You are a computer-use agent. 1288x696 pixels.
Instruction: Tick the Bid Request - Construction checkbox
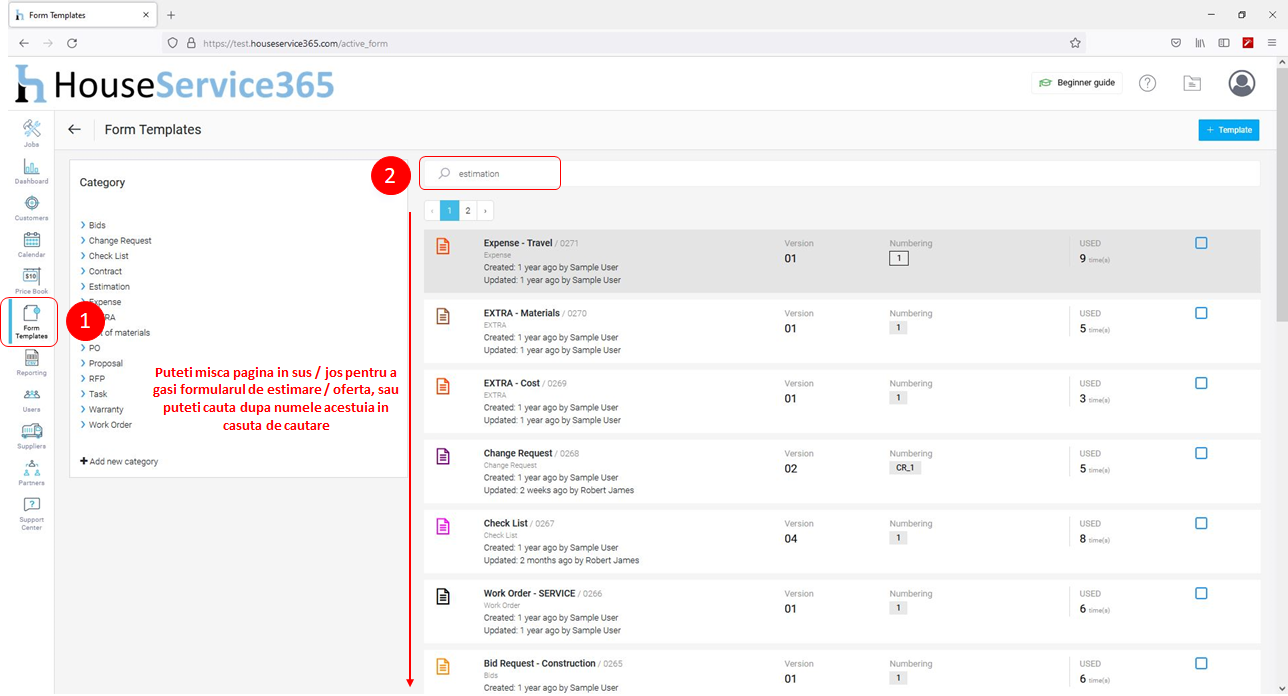pyautogui.click(x=1201, y=663)
